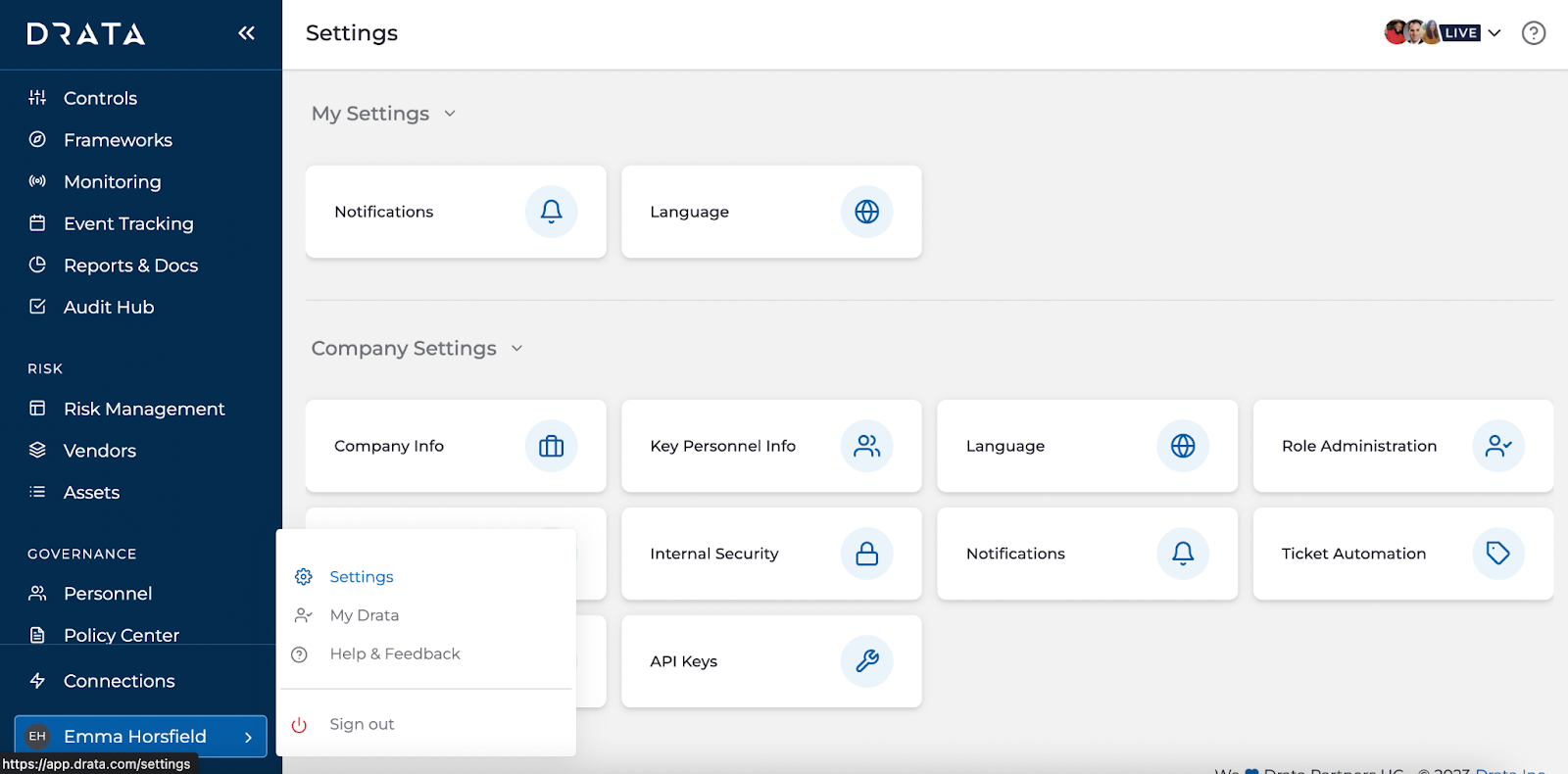This screenshot has width=1568, height=774.
Task: Collapse the Company Settings section
Action: click(517, 349)
